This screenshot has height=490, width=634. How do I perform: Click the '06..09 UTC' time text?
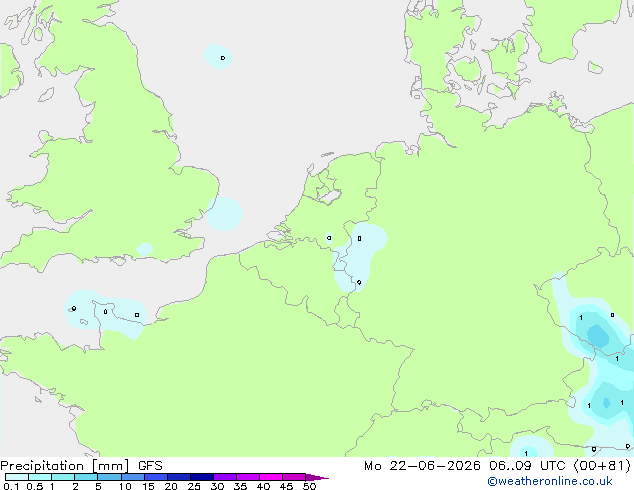point(527,466)
